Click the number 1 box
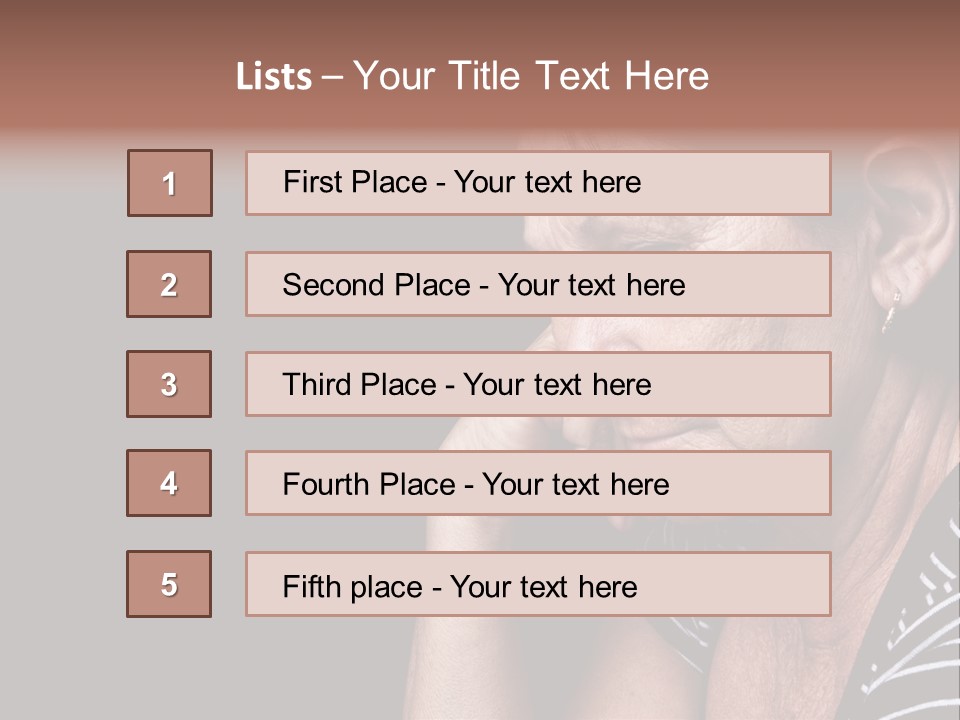 (170, 183)
